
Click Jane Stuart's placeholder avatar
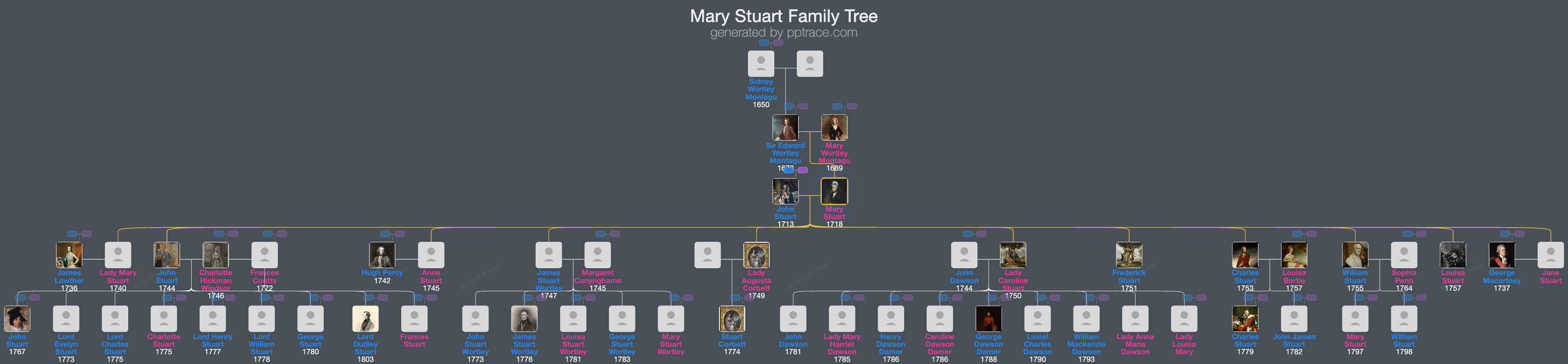1550,255
